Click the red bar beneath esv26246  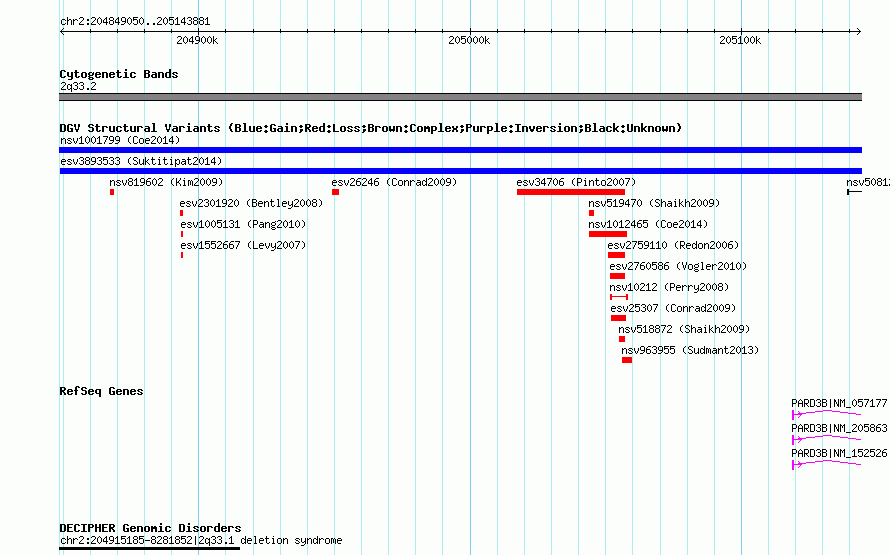(x=335, y=192)
